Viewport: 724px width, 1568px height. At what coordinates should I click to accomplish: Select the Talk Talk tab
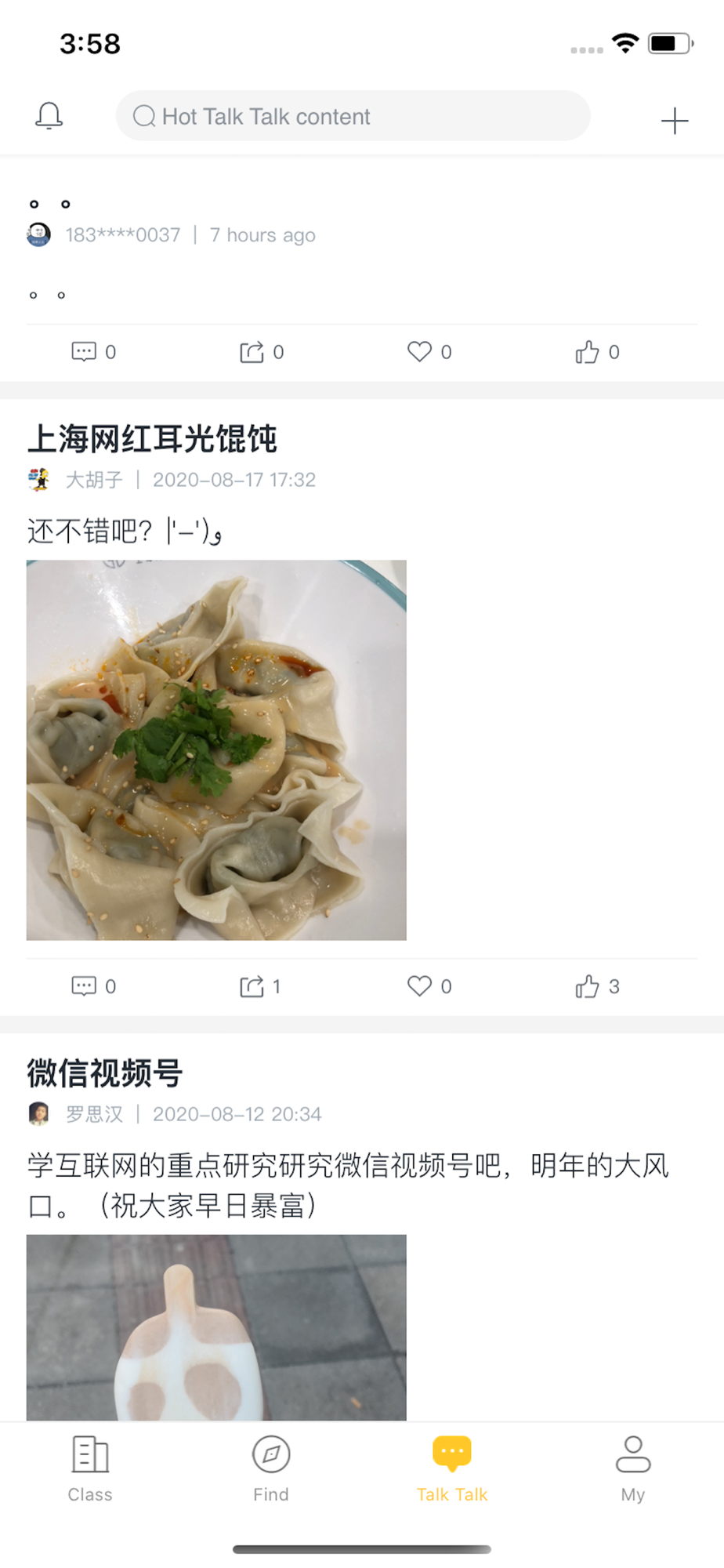(x=452, y=1468)
